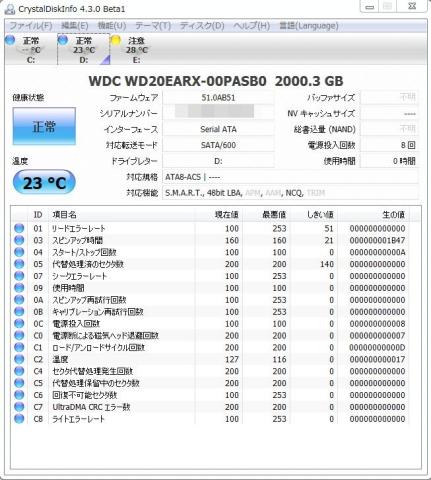Click the 最悪値 column header
Screen dimensions: 431x480
pos(266,215)
